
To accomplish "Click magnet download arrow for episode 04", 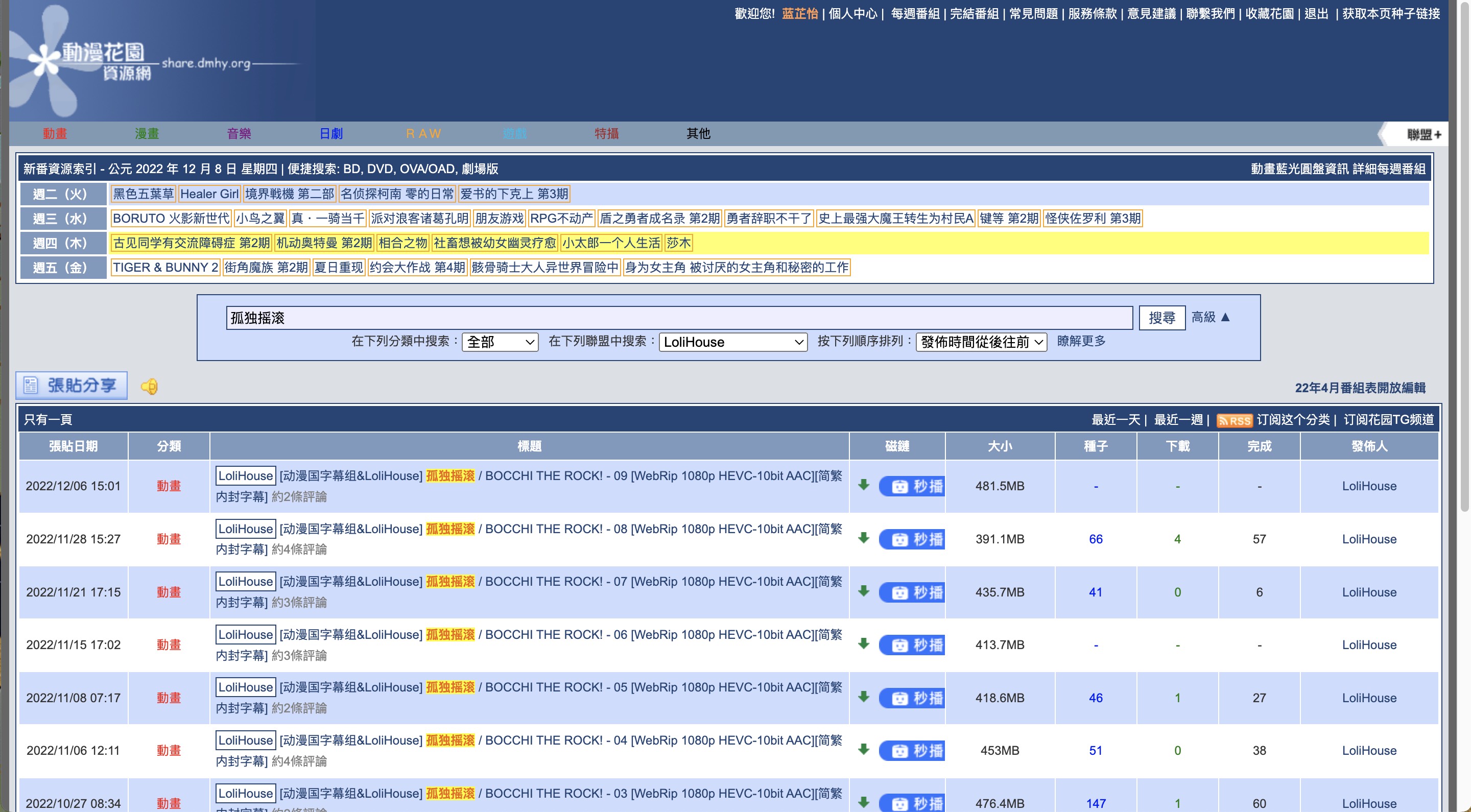I will point(863,750).
